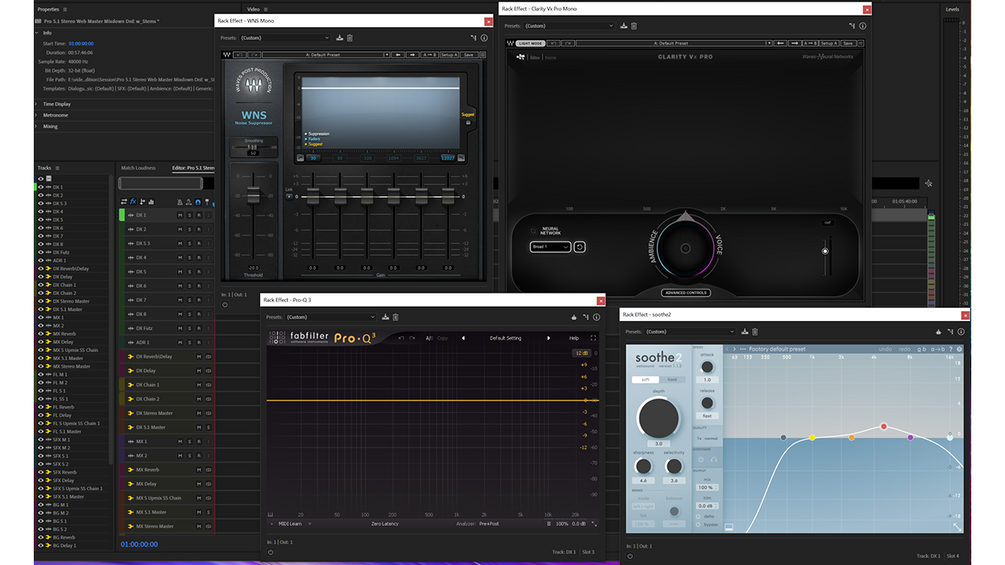Delete preset trash icon in WNS Mono window

tap(350, 38)
